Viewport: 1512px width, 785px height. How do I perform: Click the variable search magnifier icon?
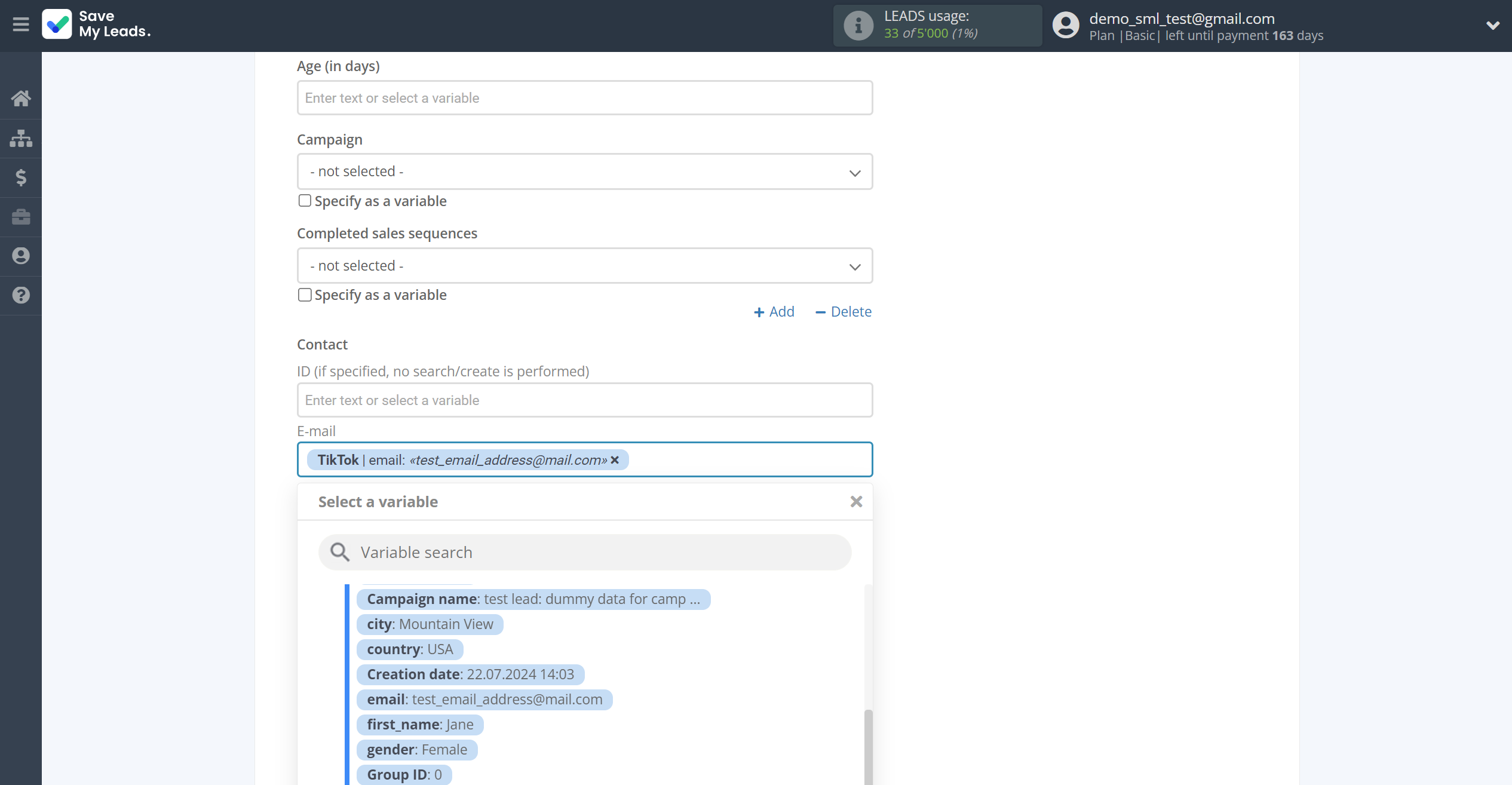click(340, 552)
